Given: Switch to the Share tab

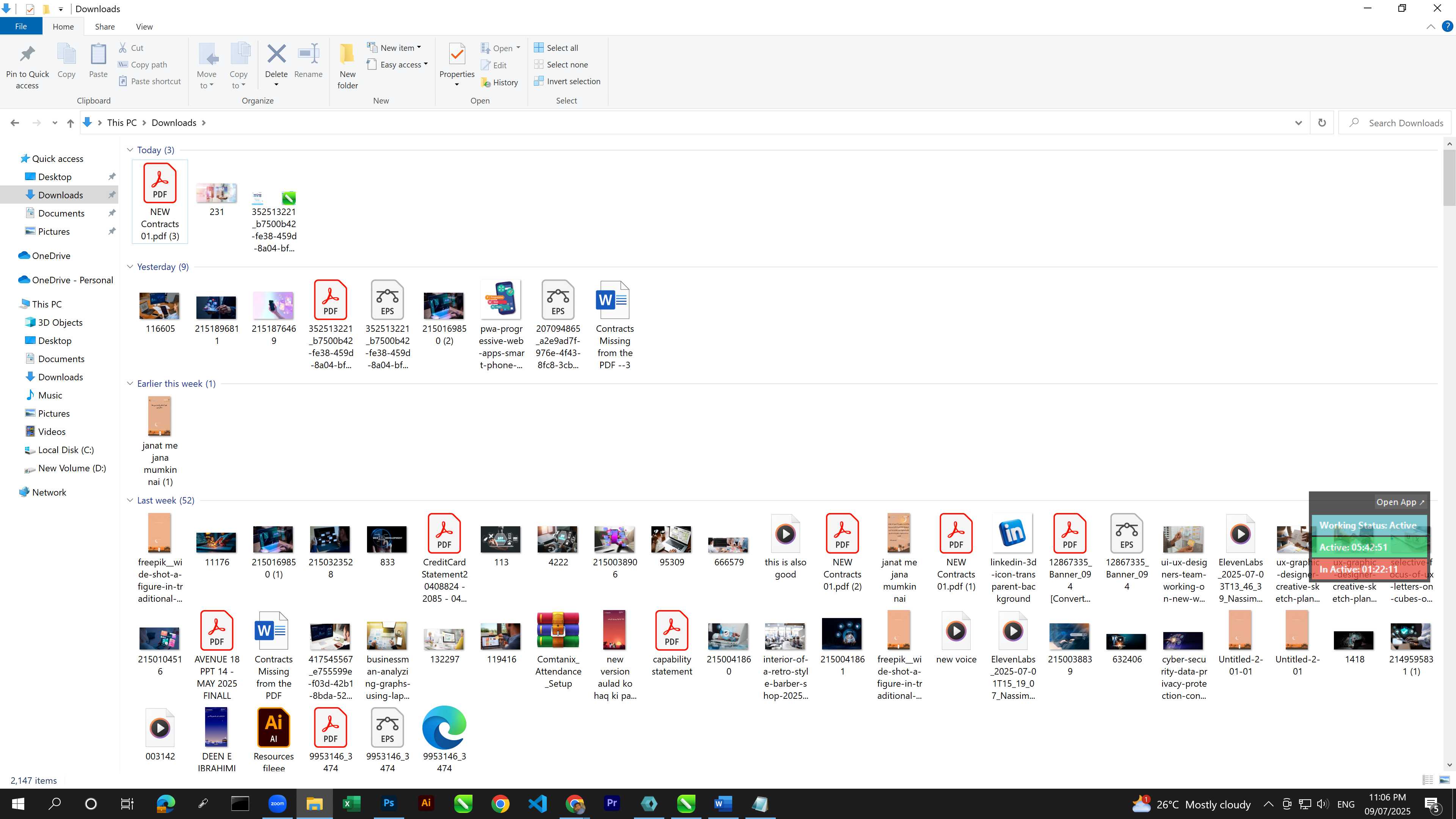Looking at the screenshot, I should 105,27.
